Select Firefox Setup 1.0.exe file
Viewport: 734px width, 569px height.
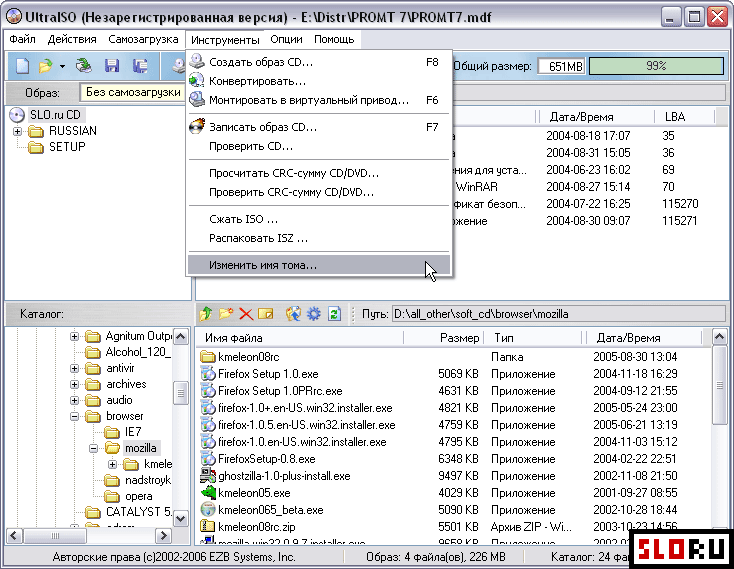(x=259, y=374)
